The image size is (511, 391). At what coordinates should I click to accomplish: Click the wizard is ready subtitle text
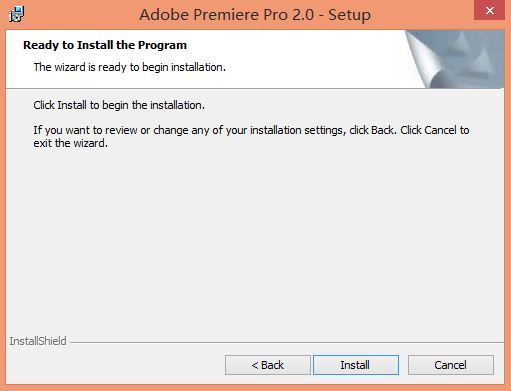click(129, 67)
